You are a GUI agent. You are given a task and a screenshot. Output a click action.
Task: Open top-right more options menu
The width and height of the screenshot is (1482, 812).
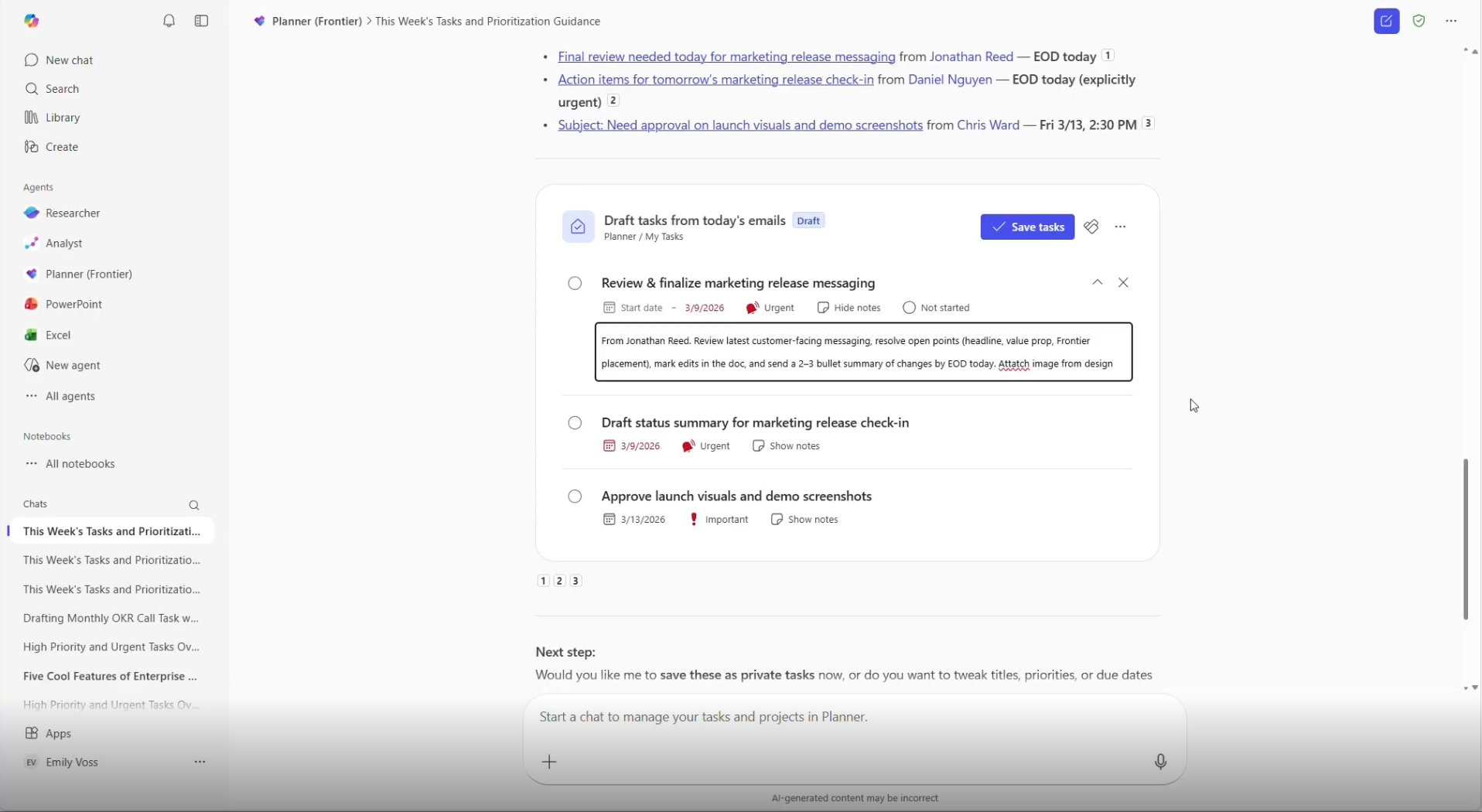tap(1452, 22)
